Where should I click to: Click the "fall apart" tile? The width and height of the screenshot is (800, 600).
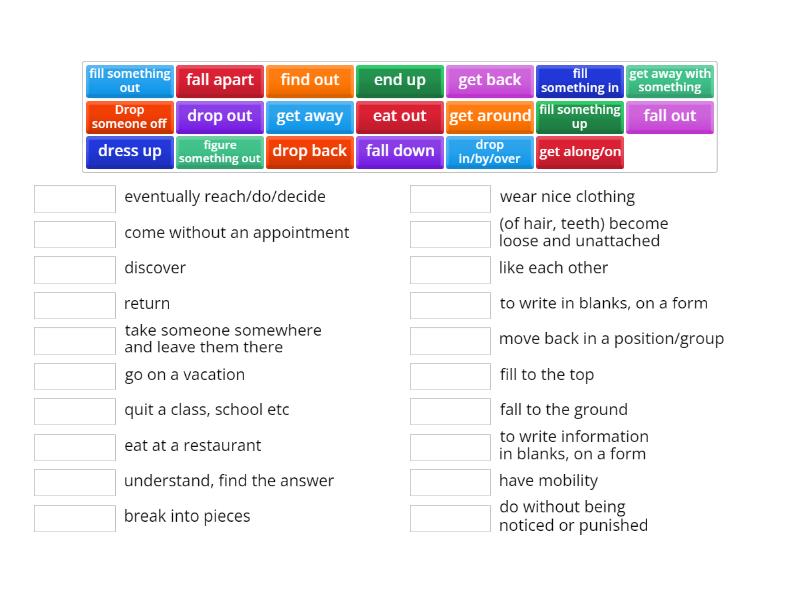pyautogui.click(x=219, y=80)
